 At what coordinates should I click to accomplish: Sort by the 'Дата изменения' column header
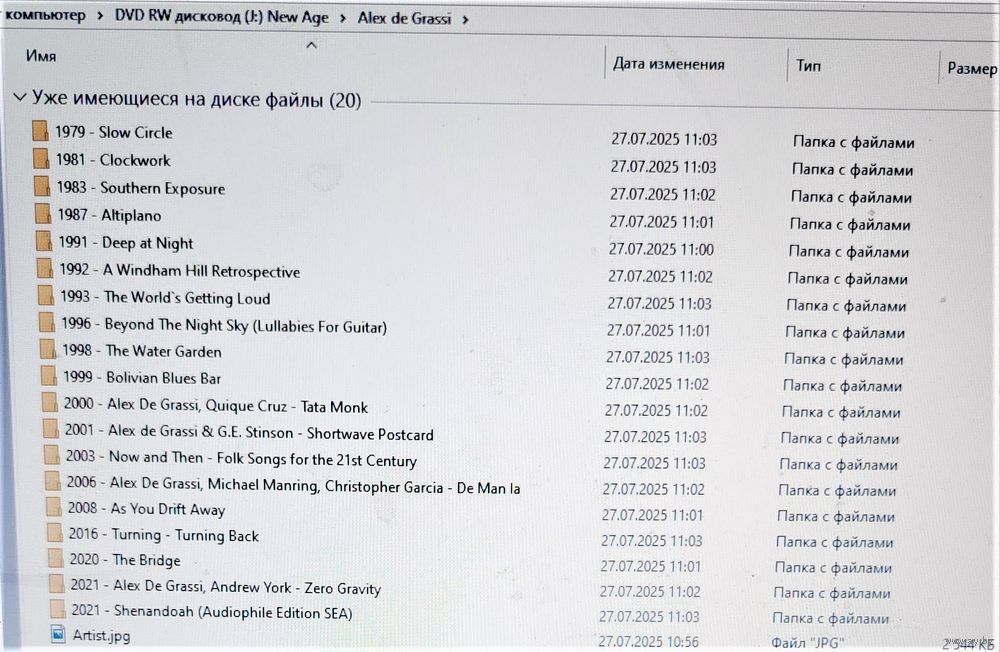668,64
